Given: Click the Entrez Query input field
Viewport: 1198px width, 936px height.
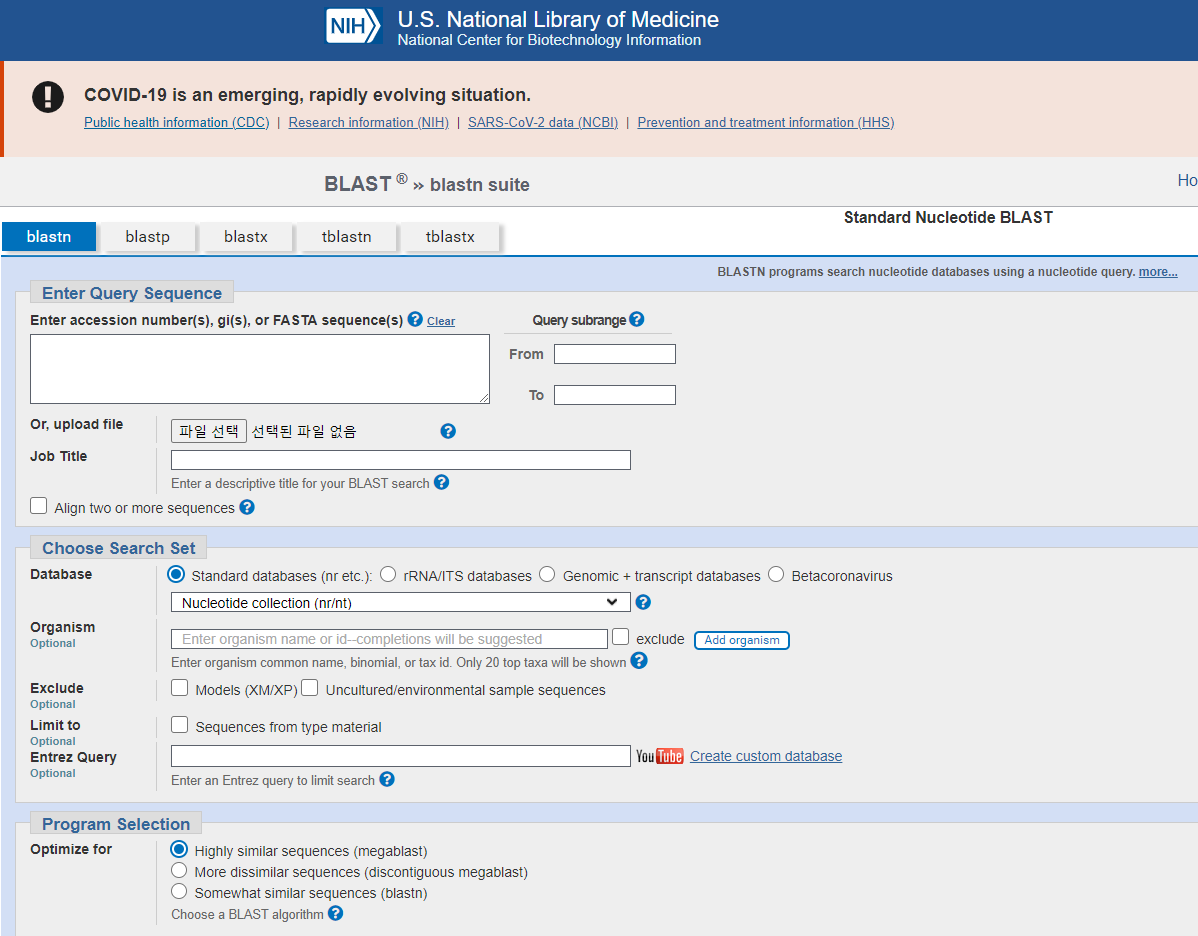Looking at the screenshot, I should tap(401, 756).
